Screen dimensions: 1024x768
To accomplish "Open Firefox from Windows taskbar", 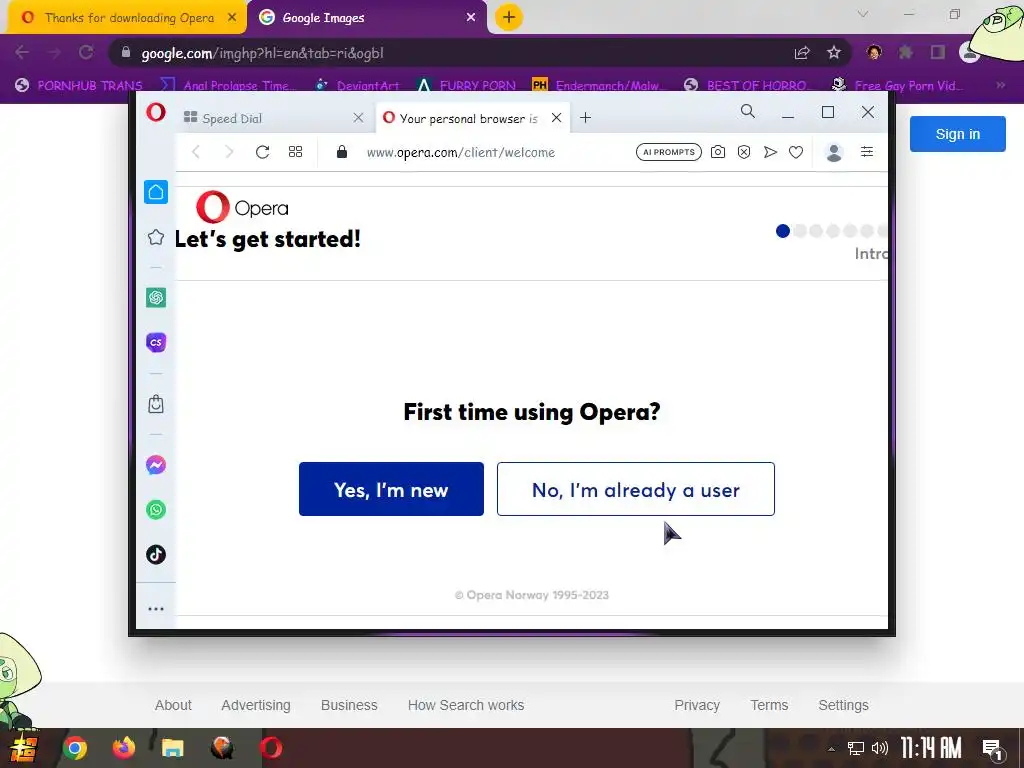I will point(123,748).
